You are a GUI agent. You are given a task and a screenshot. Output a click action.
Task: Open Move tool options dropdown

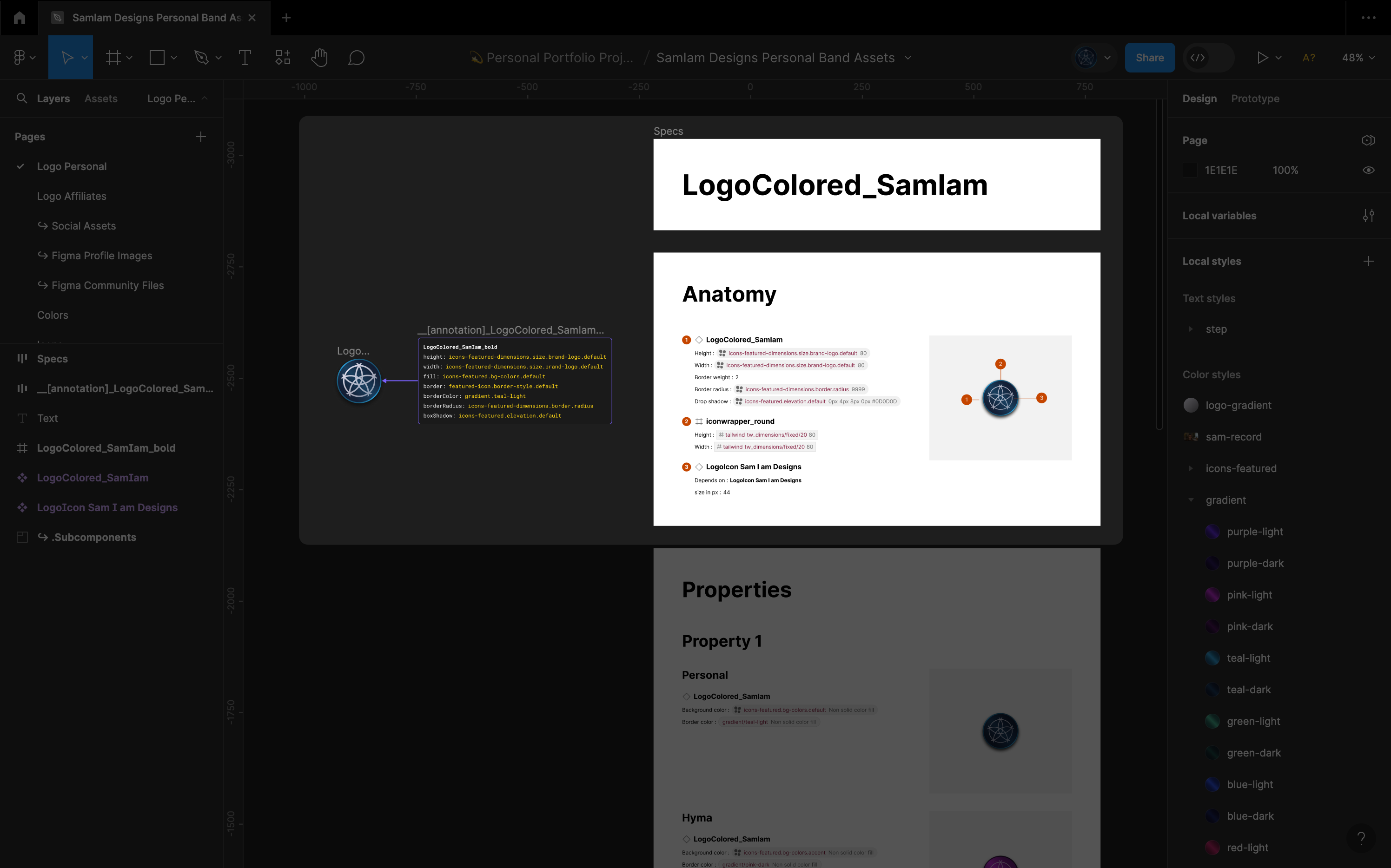click(x=85, y=58)
